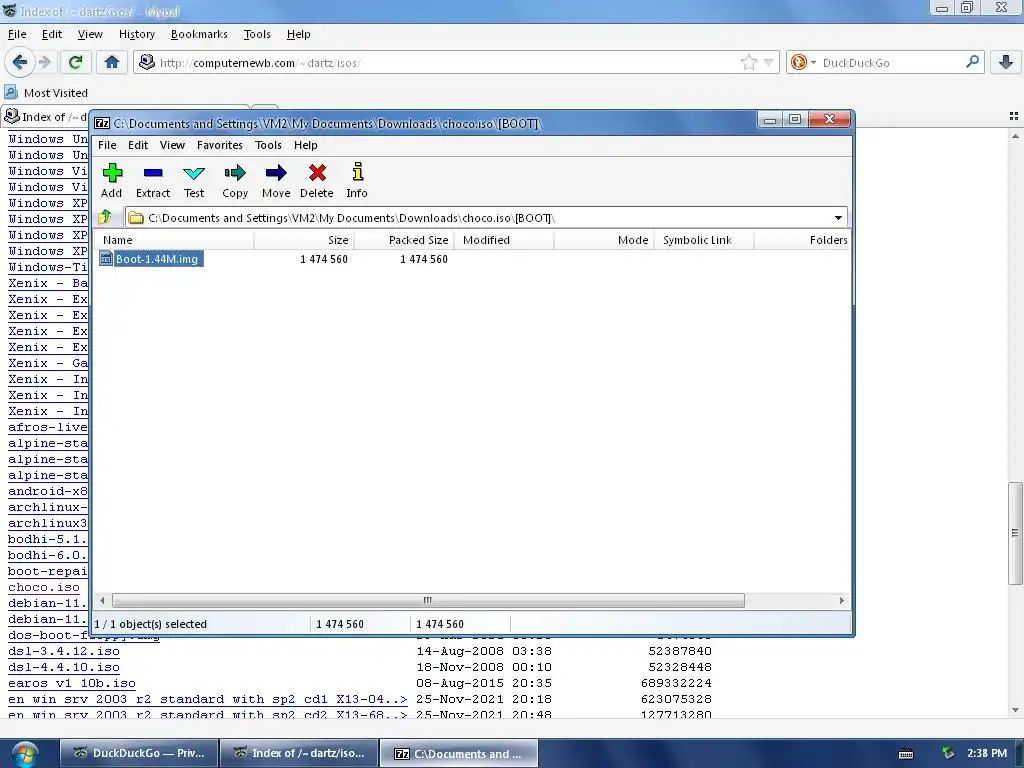Open the Most Visited bookmarks folder
Viewport: 1024px width, 768px height.
tap(46, 93)
